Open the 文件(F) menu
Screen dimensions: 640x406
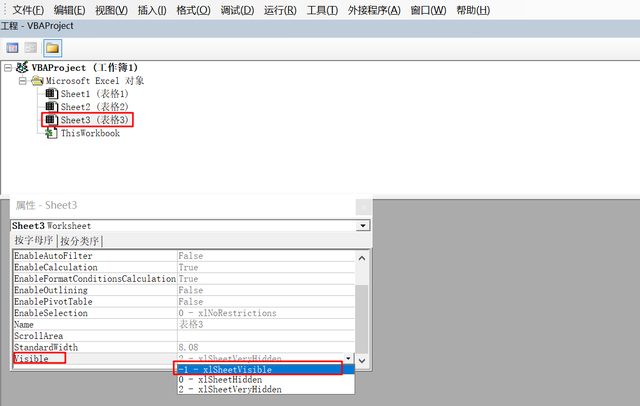(x=28, y=10)
